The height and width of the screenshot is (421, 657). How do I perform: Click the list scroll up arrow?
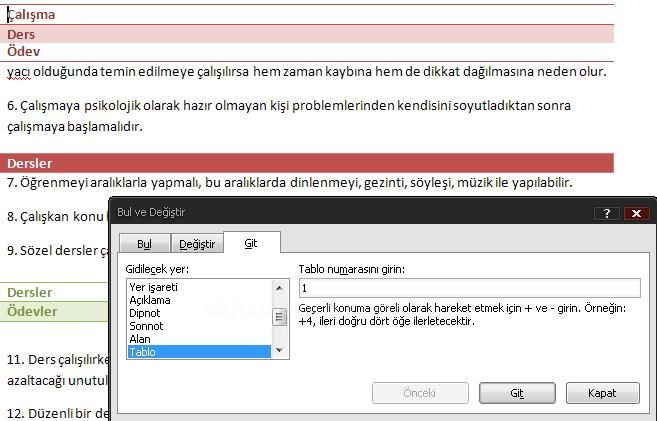279,288
